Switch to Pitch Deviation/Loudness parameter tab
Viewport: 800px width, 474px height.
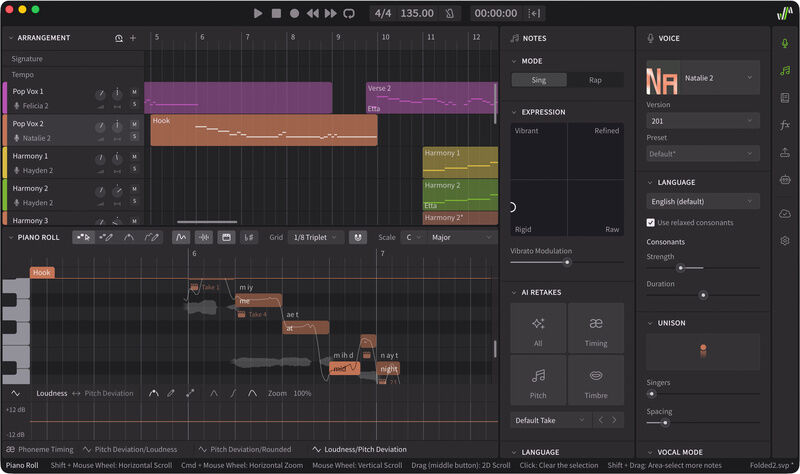[130, 450]
